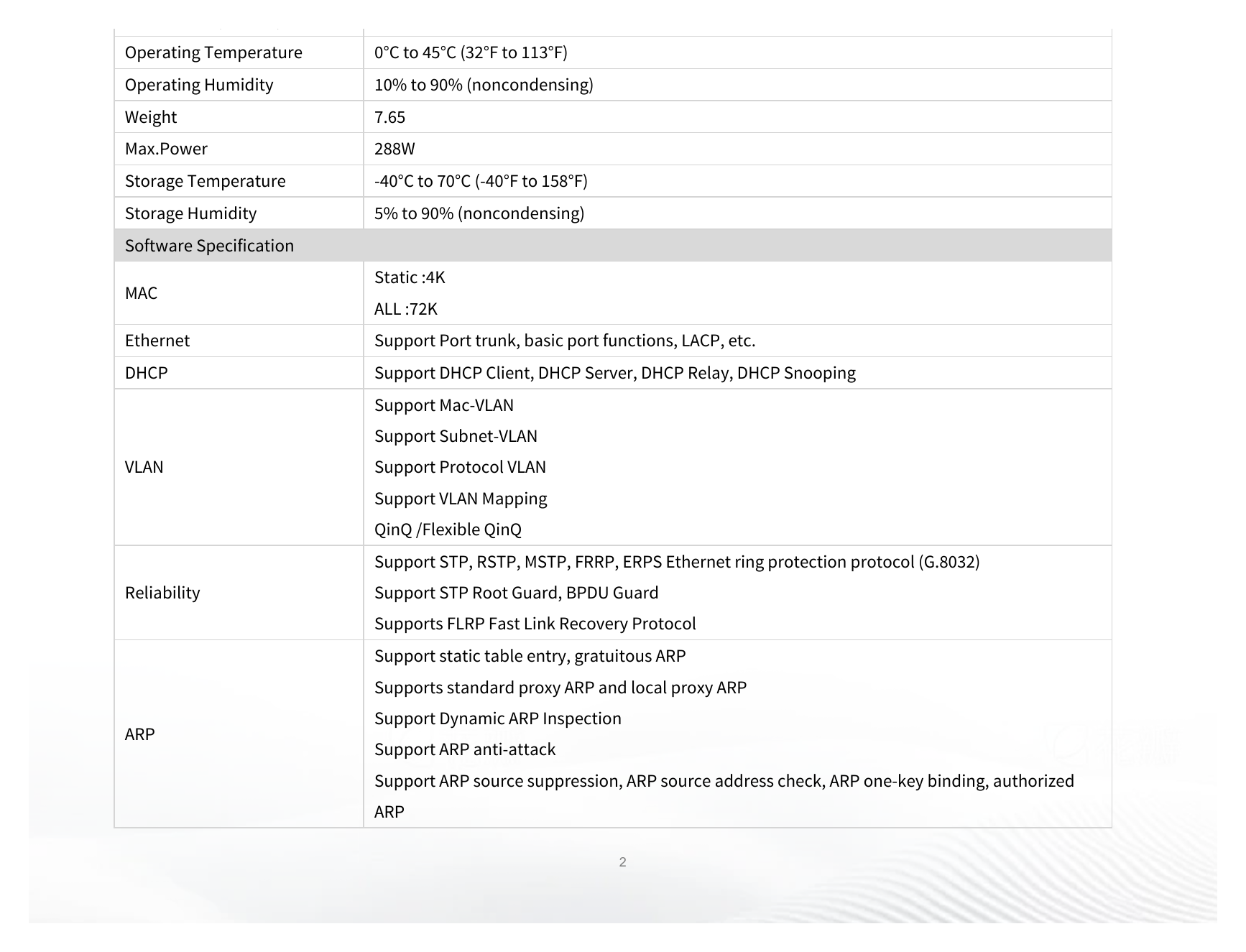Screen dimensions: 1246x952
Task: Select the Support Subnet-VLAN line
Action: (456, 436)
